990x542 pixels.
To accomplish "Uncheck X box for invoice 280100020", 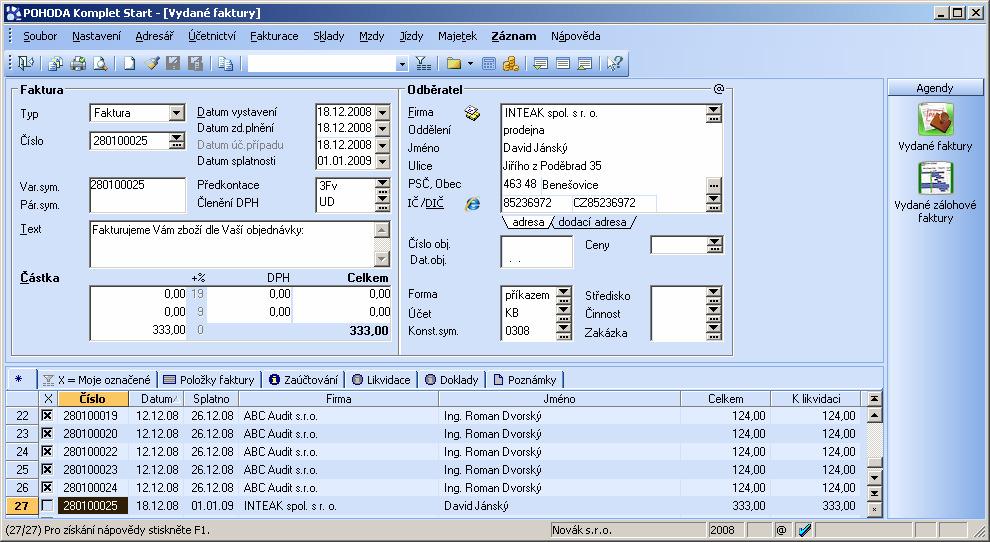I will point(47,434).
